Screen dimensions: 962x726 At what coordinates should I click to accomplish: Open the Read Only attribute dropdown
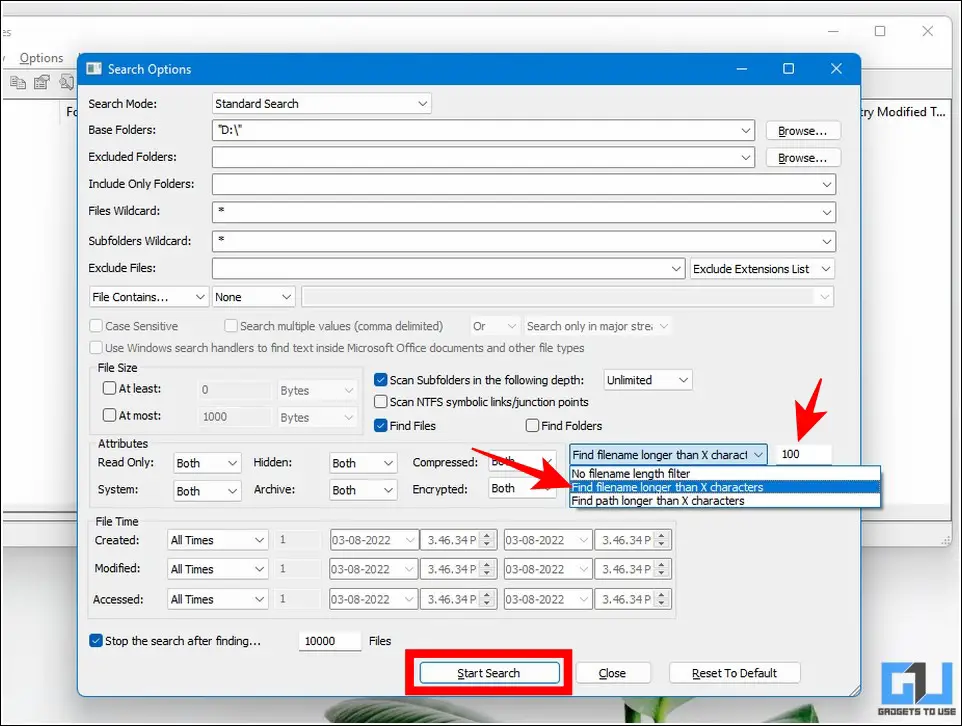click(x=207, y=463)
